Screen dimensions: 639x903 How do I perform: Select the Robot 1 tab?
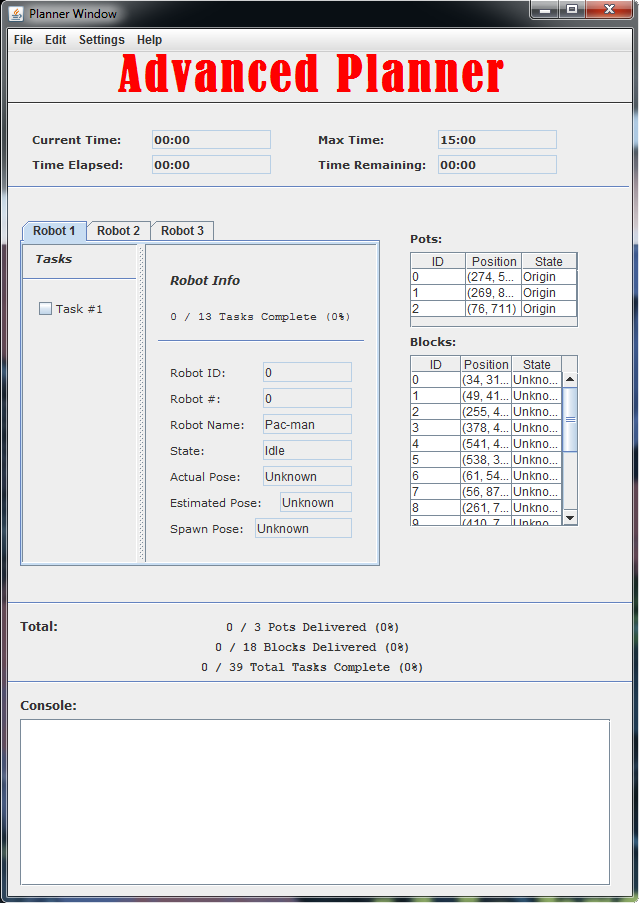[54, 231]
